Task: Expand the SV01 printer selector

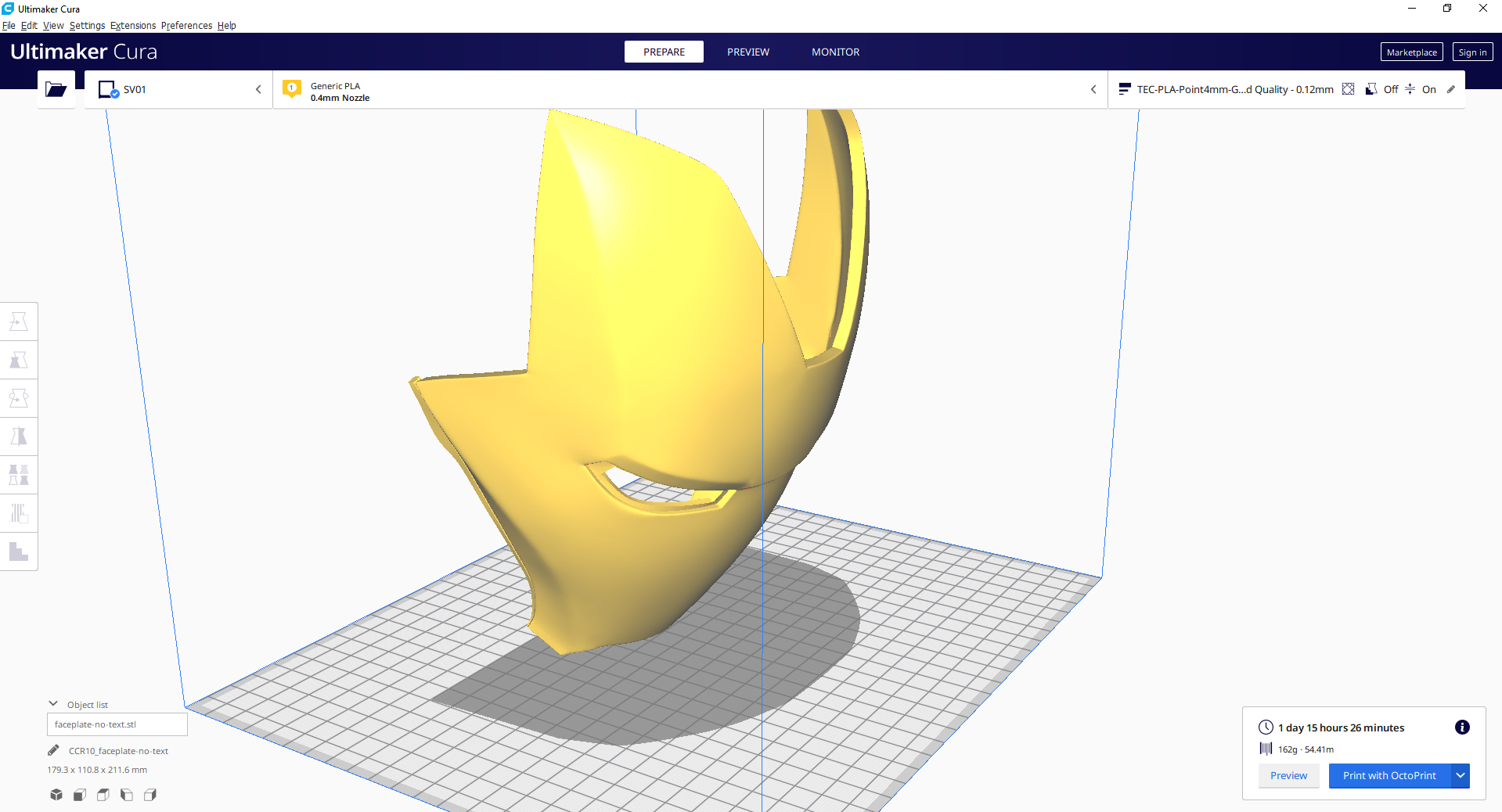Action: (178, 89)
